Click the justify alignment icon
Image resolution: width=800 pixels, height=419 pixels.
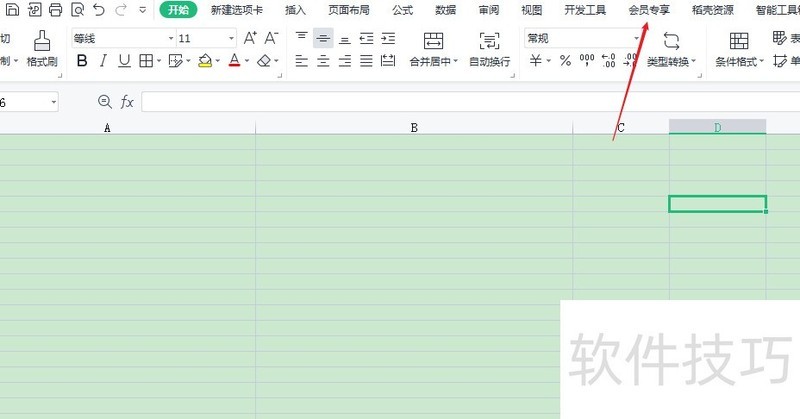click(366, 61)
